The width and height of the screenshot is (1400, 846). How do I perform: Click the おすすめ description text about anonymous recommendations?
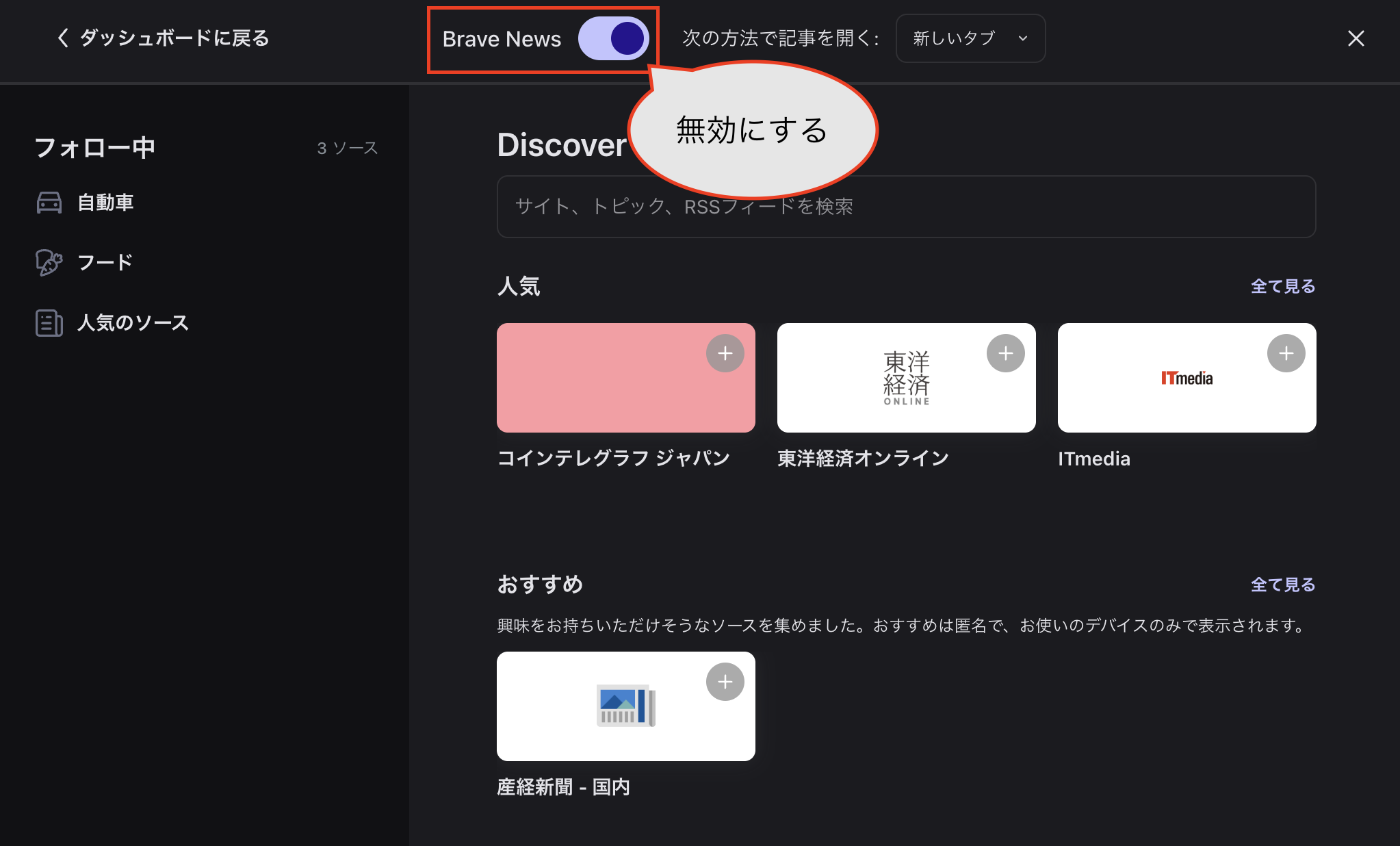tap(903, 626)
